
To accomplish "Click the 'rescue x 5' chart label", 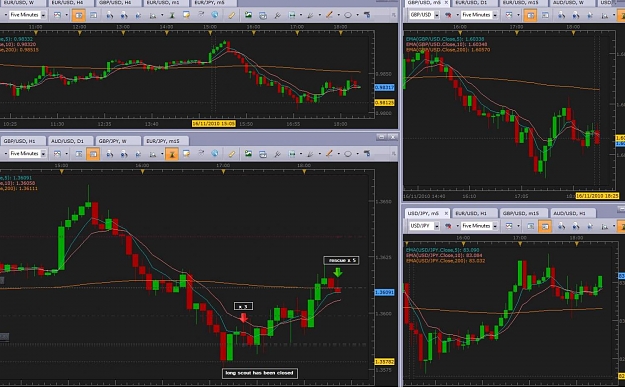I will click(341, 260).
